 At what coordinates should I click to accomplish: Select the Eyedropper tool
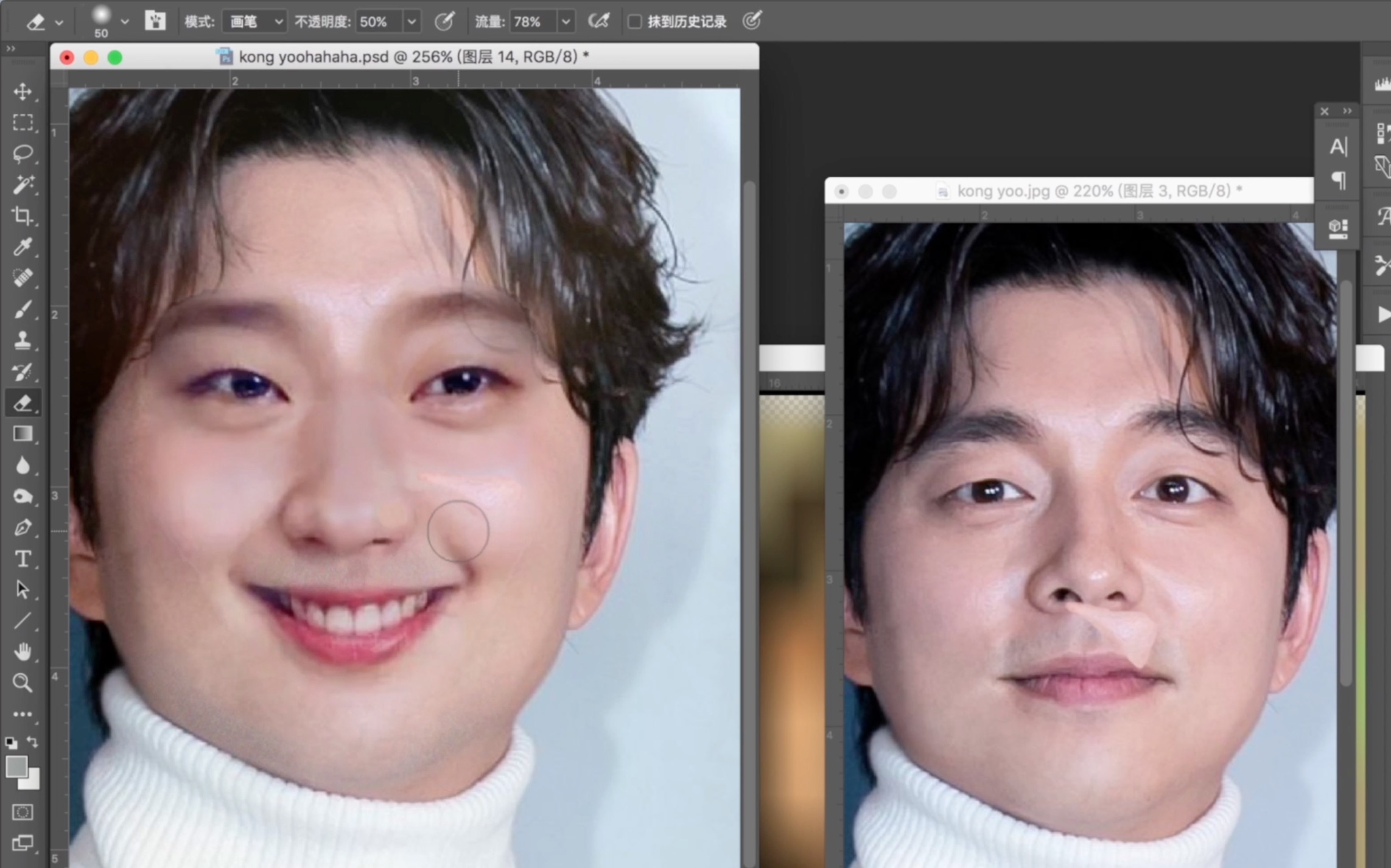[x=23, y=247]
